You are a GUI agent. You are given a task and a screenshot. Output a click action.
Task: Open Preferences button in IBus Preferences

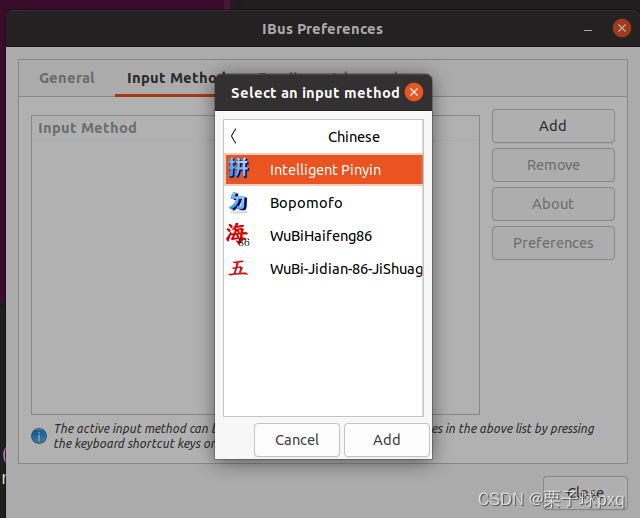pyautogui.click(x=553, y=243)
